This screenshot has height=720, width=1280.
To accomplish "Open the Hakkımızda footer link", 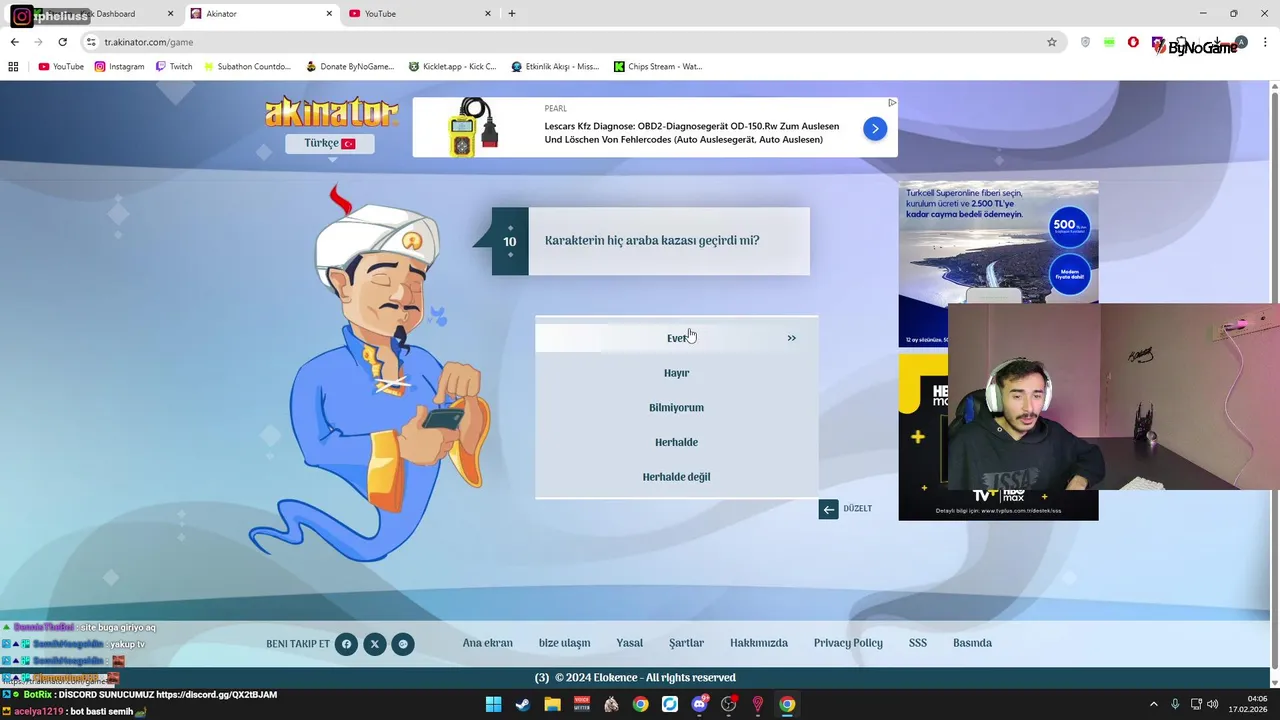I will (759, 643).
